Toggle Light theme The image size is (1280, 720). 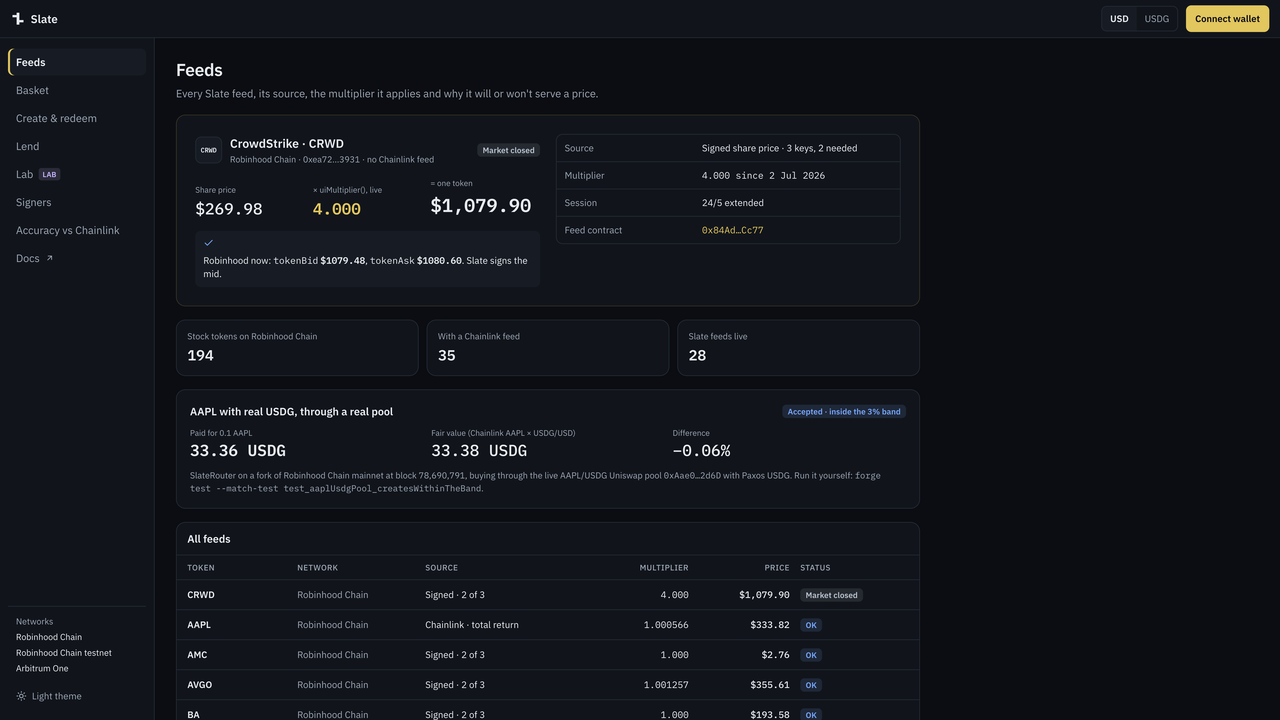tap(49, 696)
